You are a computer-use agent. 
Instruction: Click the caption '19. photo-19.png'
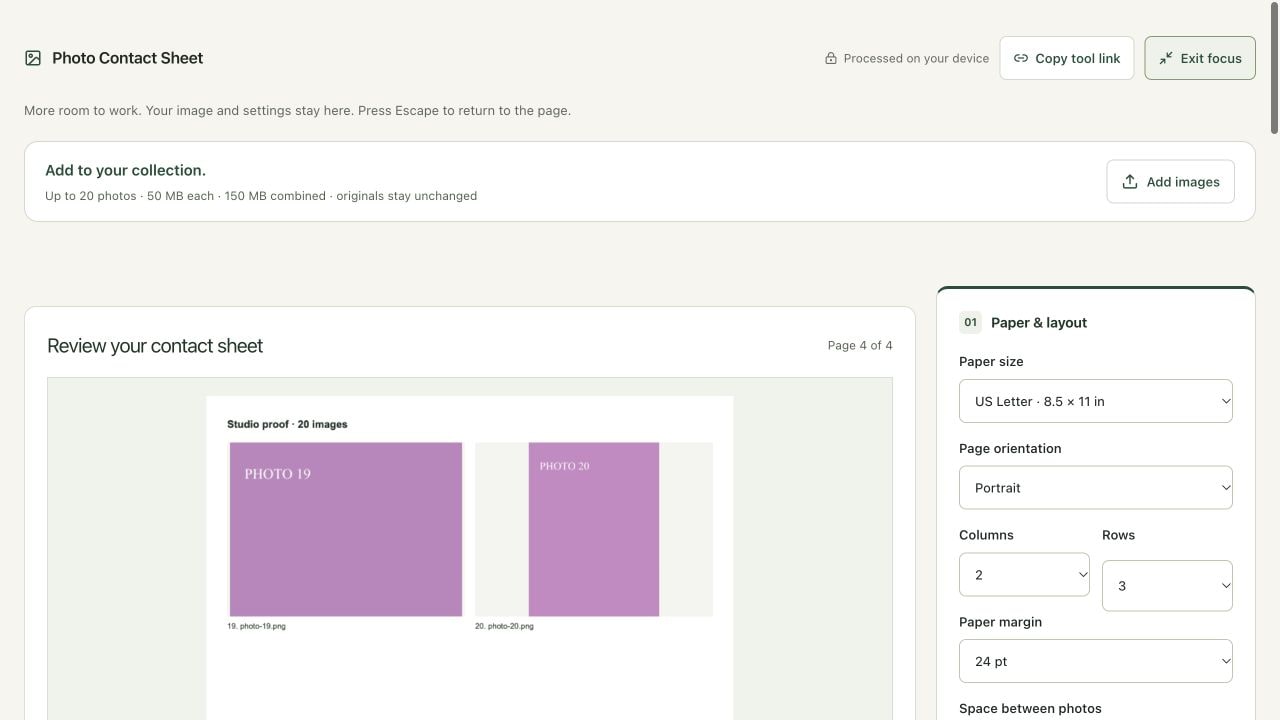click(257, 626)
